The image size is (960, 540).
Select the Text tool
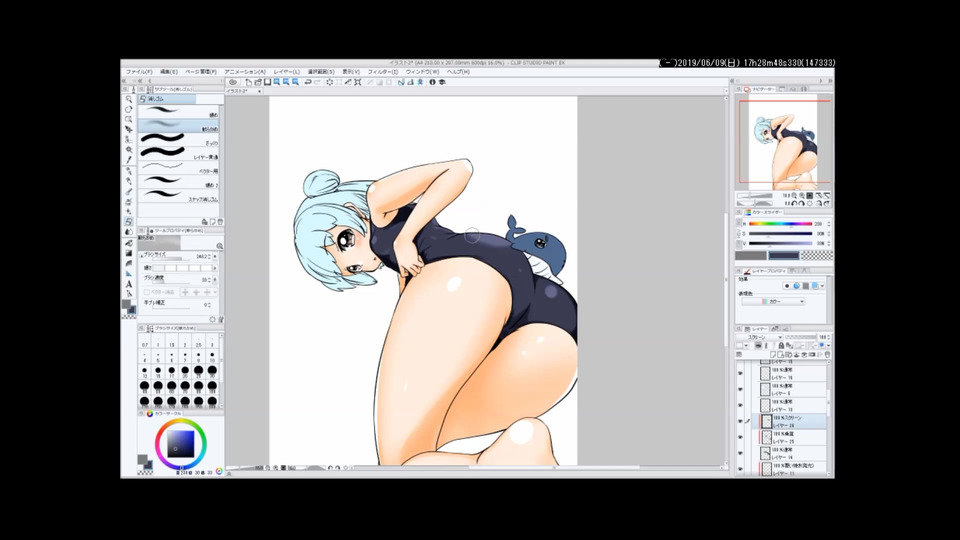129,283
